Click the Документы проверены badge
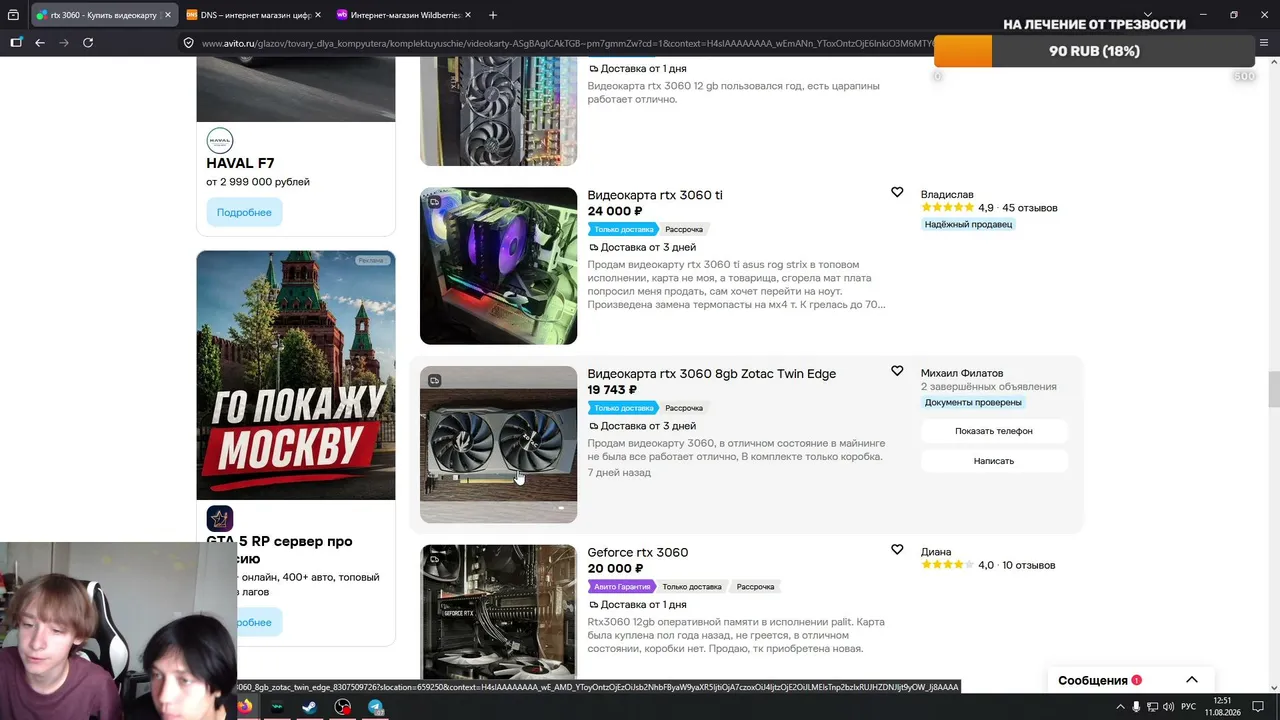 point(973,403)
